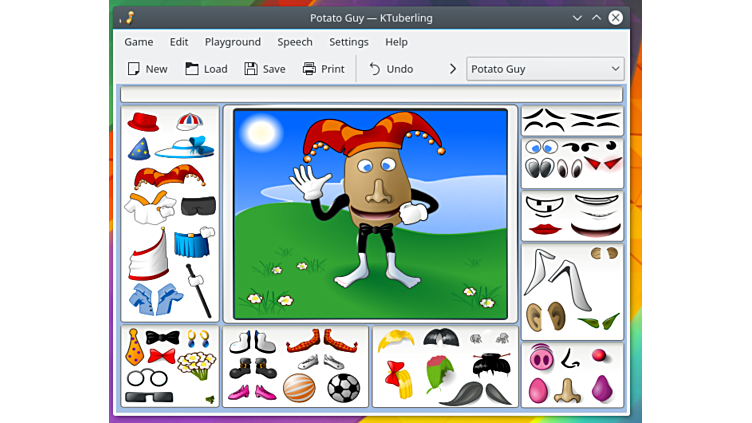Select the red lips mouth
This screenshot has width=752, height=423.
click(542, 229)
